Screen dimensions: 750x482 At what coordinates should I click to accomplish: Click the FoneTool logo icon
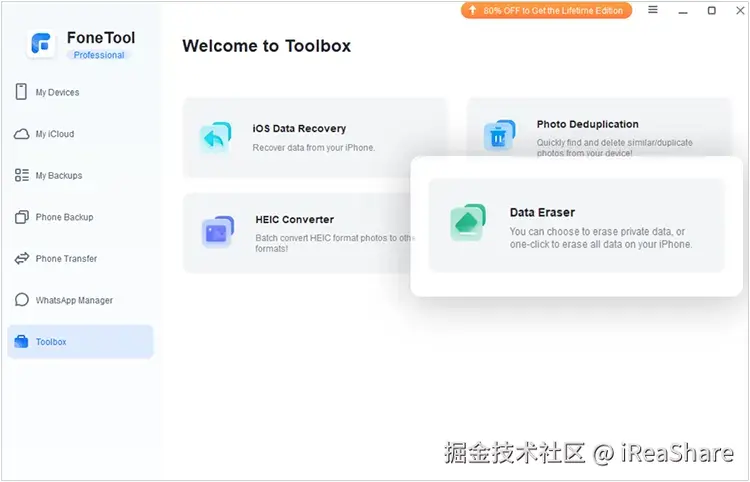tap(41, 43)
